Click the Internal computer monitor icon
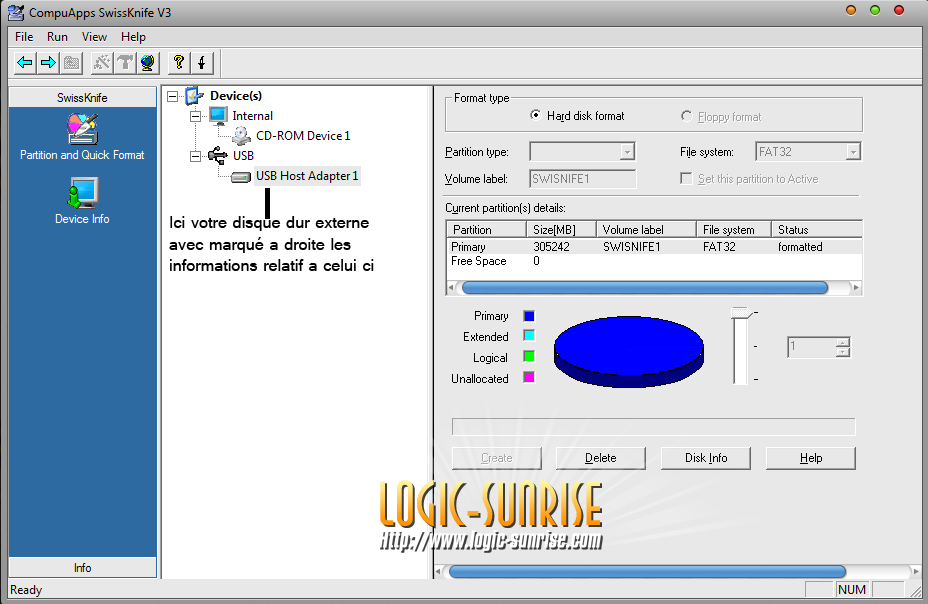The height and width of the screenshot is (604, 928). (218, 116)
